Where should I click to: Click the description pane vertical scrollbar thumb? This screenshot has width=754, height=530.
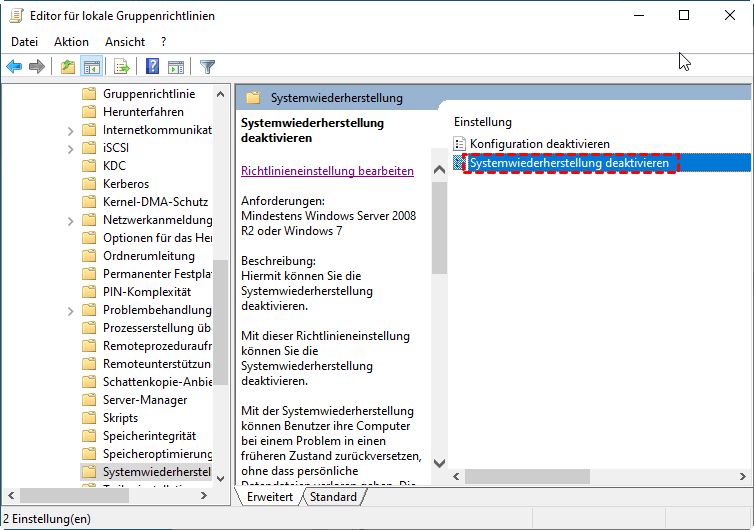tap(439, 228)
